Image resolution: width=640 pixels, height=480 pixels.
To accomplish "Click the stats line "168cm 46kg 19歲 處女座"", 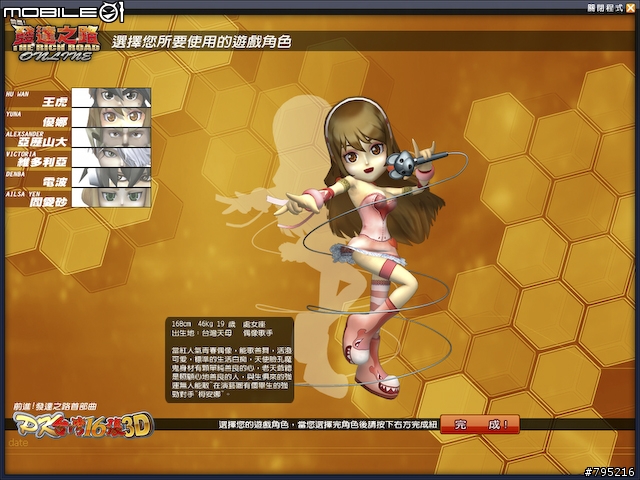I will click(x=220, y=324).
